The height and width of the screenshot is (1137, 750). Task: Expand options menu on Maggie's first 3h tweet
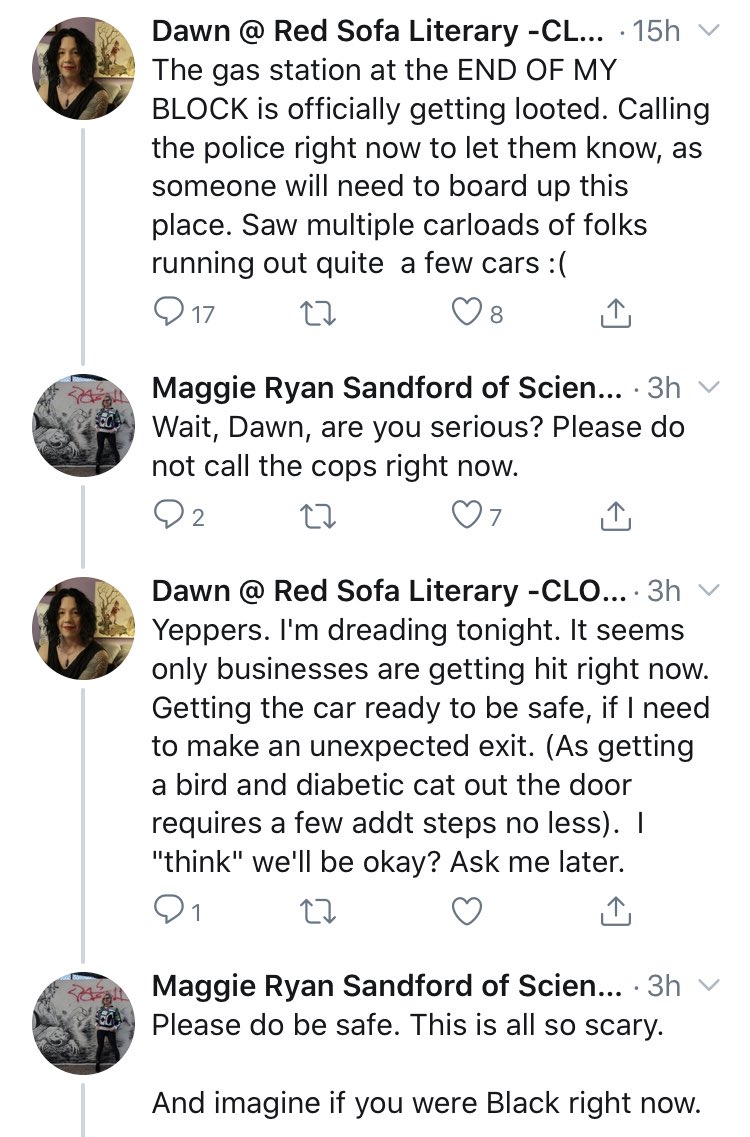[707, 387]
